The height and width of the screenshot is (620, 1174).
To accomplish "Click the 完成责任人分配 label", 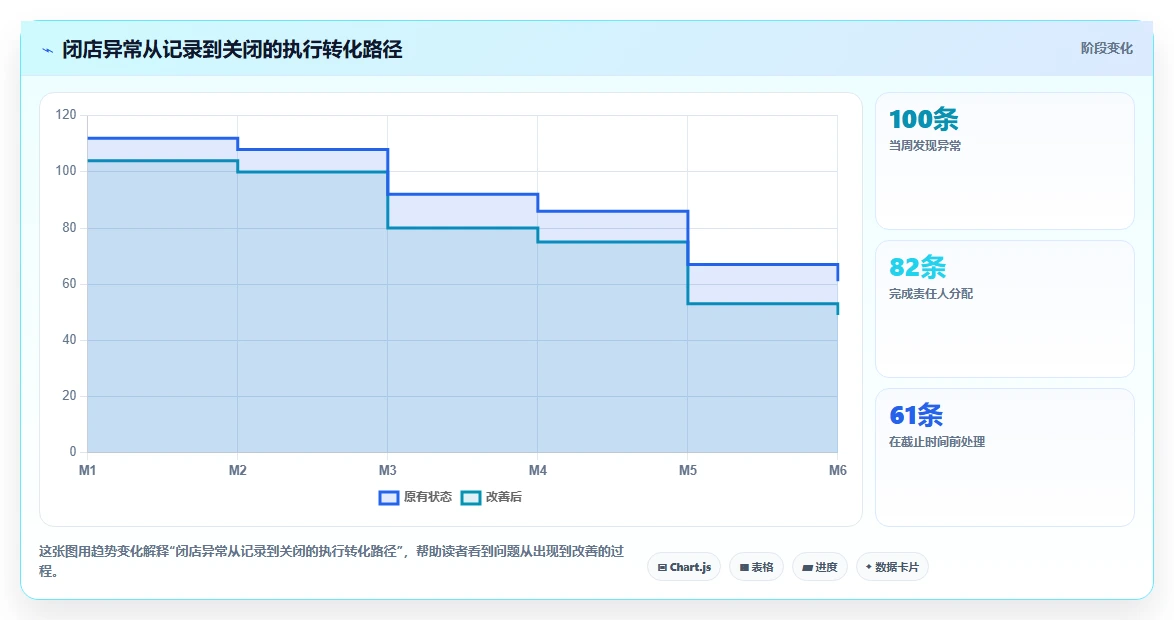I will pos(931,294).
